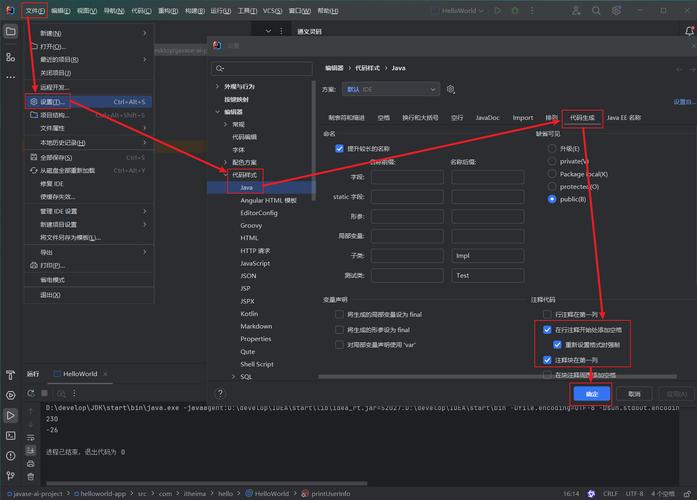Open the Terminal tool window icon

pos(10,435)
